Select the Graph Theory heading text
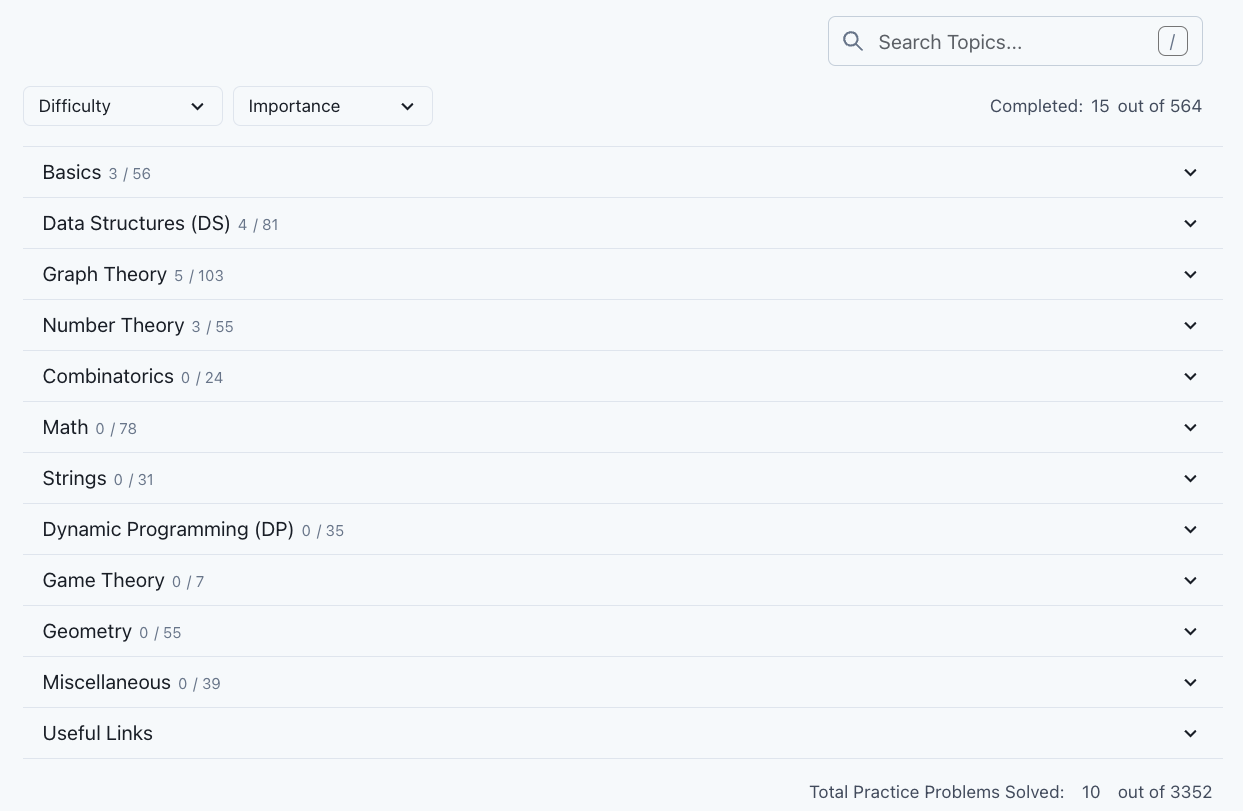The image size is (1243, 811). tap(104, 275)
